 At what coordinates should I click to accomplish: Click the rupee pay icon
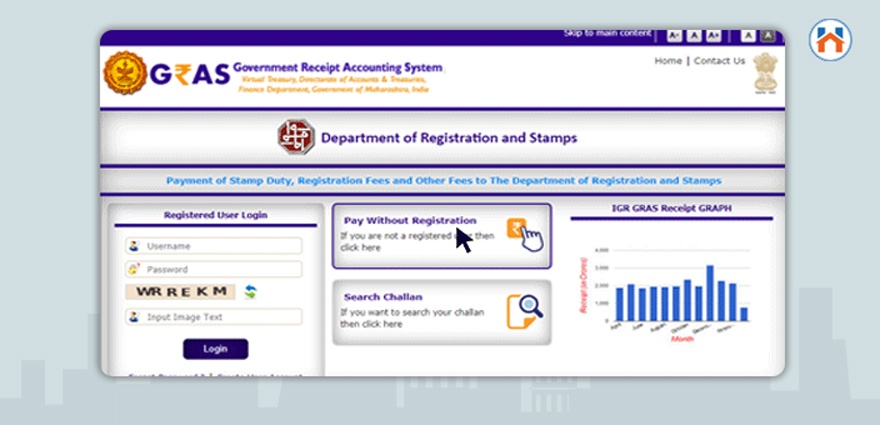point(525,234)
